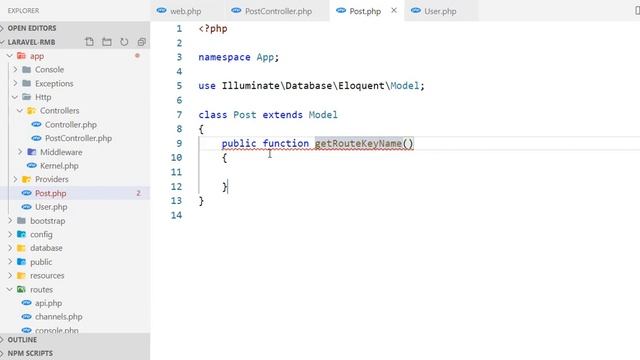Select the resources folder icon
The width and height of the screenshot is (640, 360).
click(x=22, y=276)
